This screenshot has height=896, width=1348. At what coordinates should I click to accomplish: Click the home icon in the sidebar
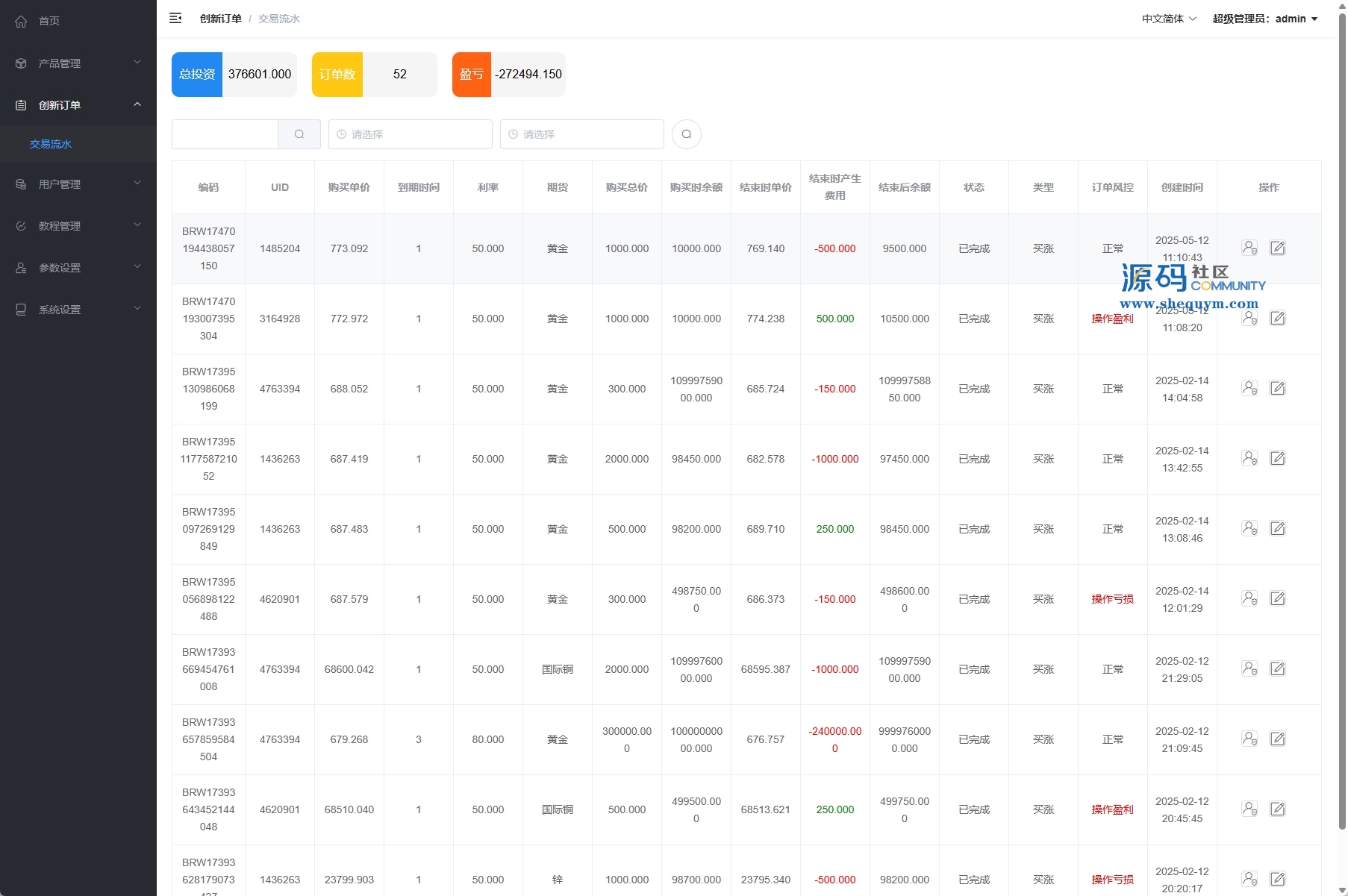pos(21,21)
